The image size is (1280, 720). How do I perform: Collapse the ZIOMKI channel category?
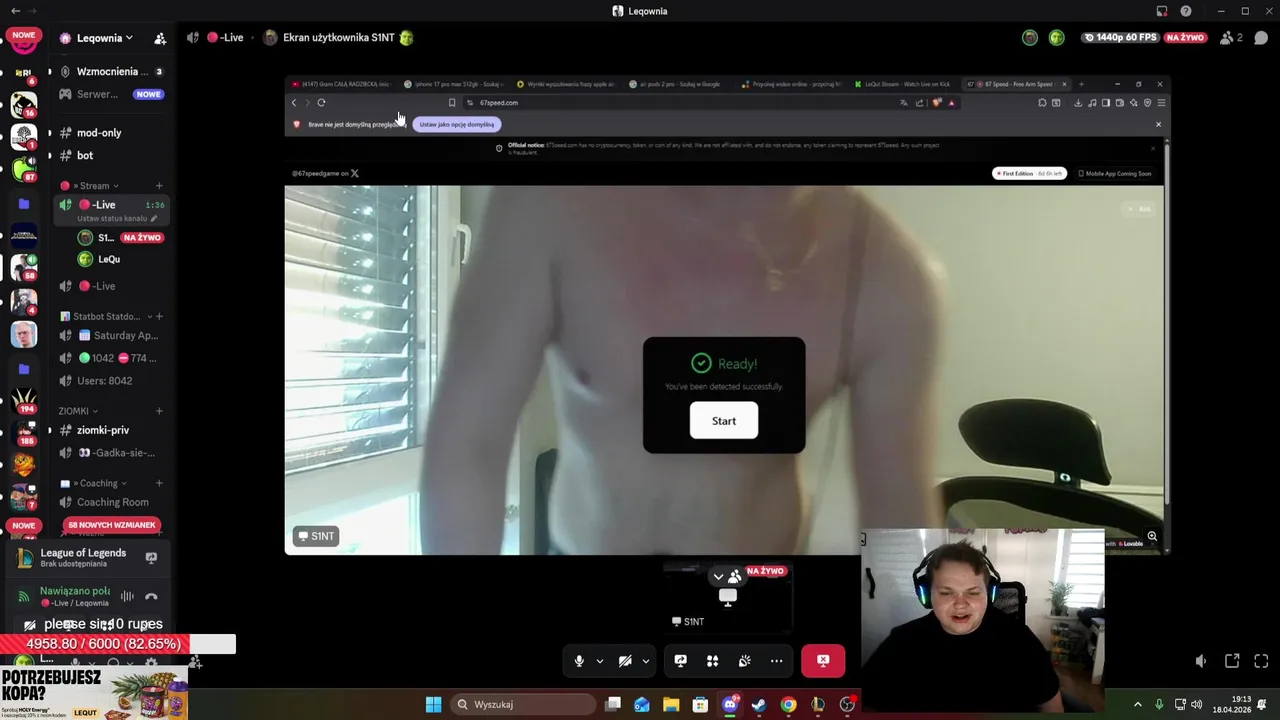79,411
